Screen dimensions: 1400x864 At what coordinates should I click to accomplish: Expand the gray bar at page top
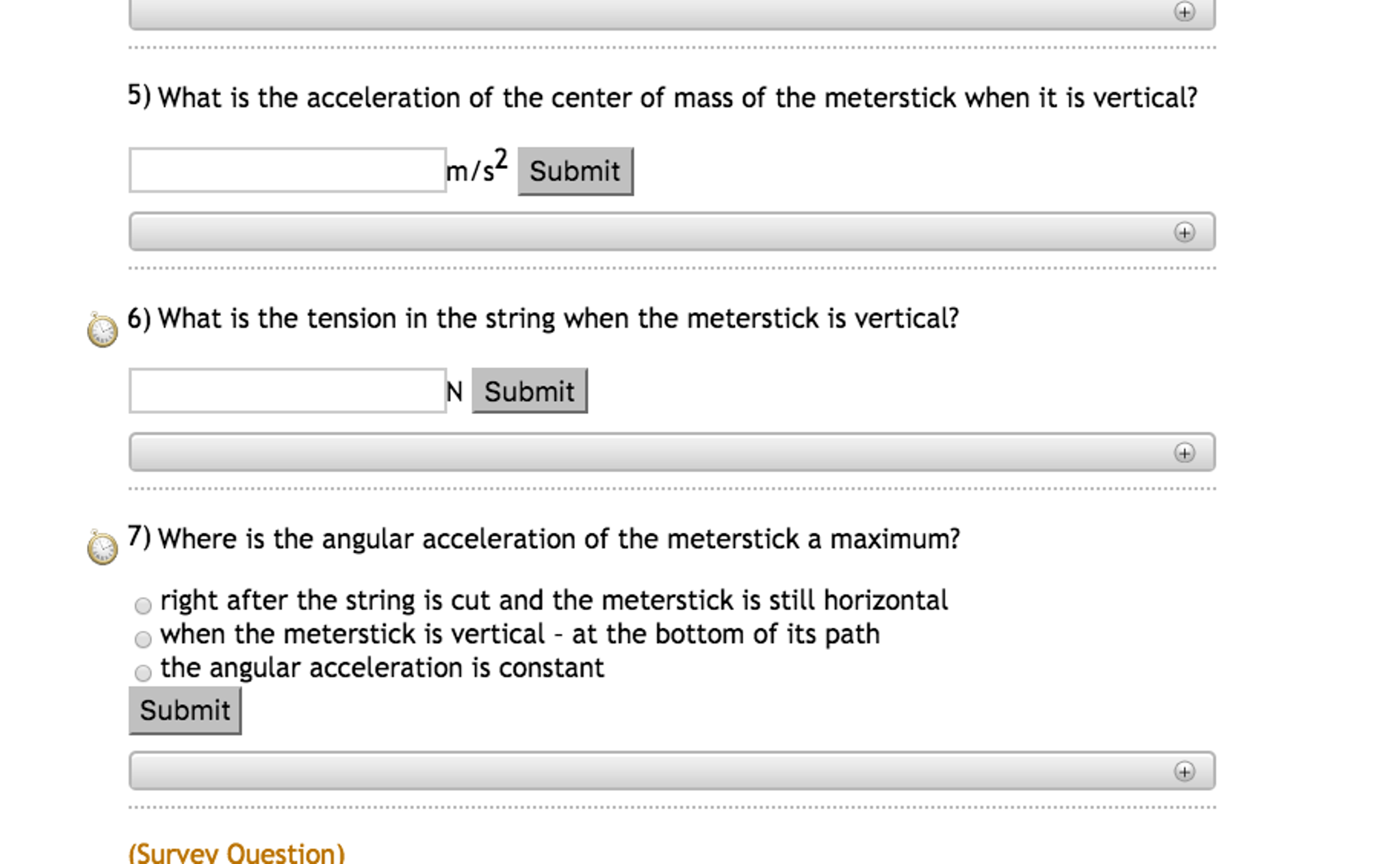click(671, 14)
